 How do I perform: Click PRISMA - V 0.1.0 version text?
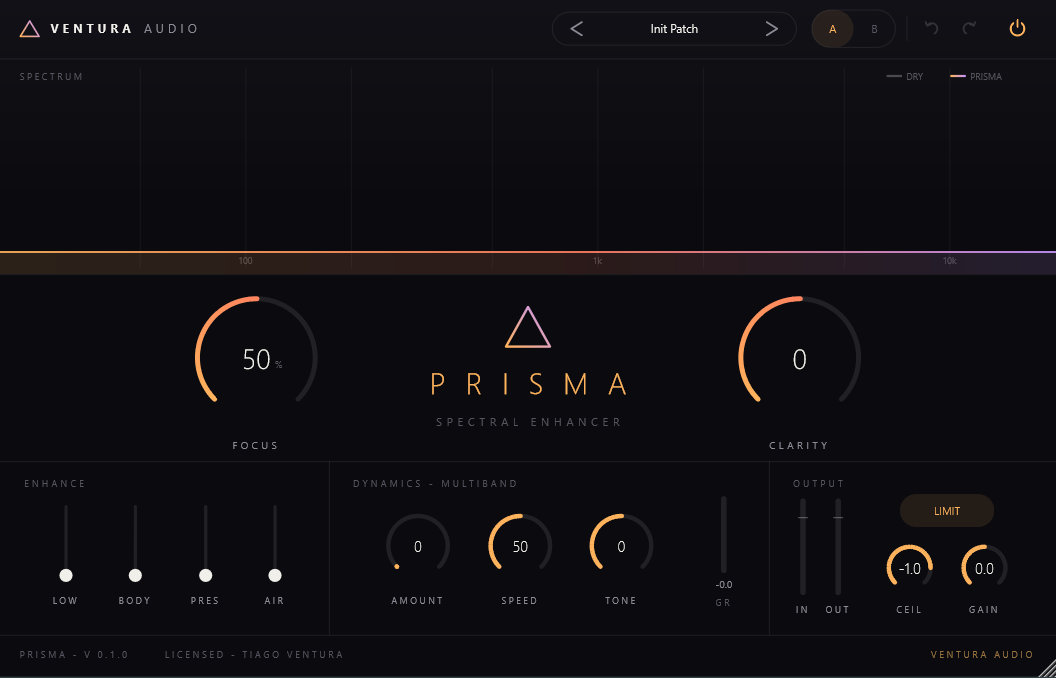tap(74, 654)
